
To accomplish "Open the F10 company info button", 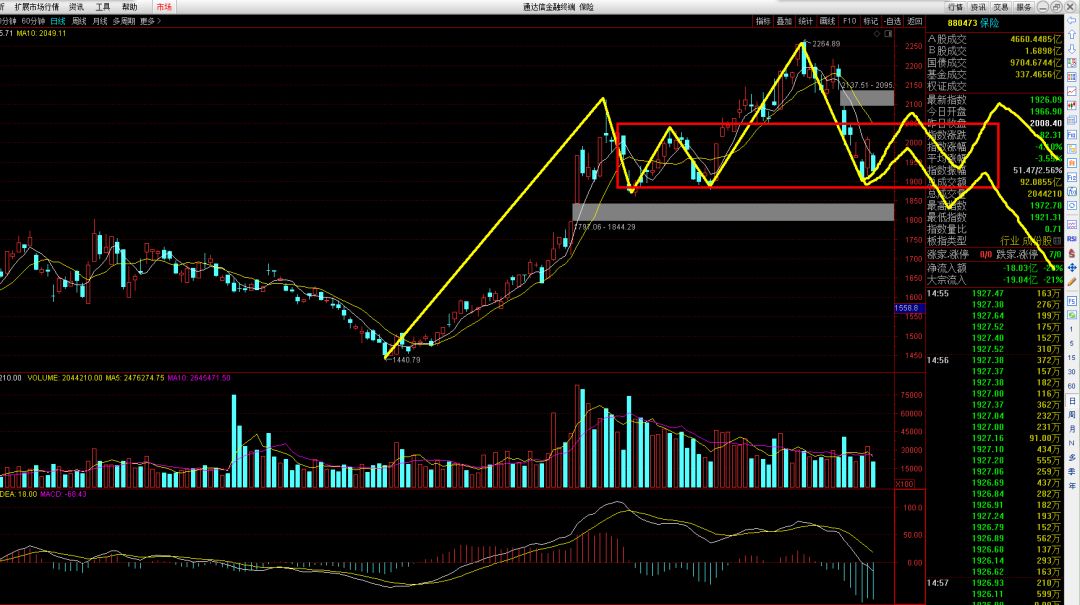I will coord(849,21).
